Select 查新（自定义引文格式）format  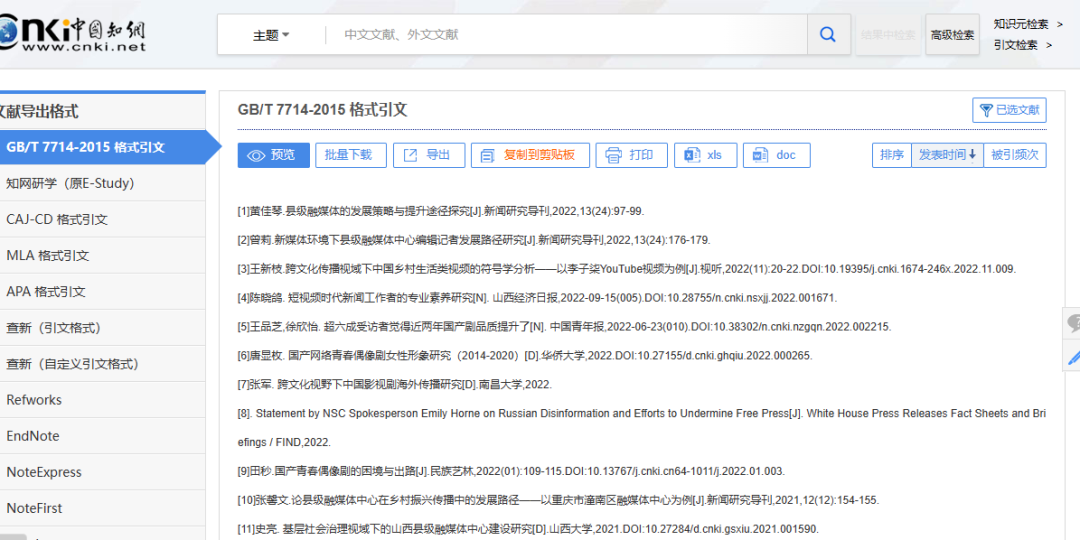(103, 364)
